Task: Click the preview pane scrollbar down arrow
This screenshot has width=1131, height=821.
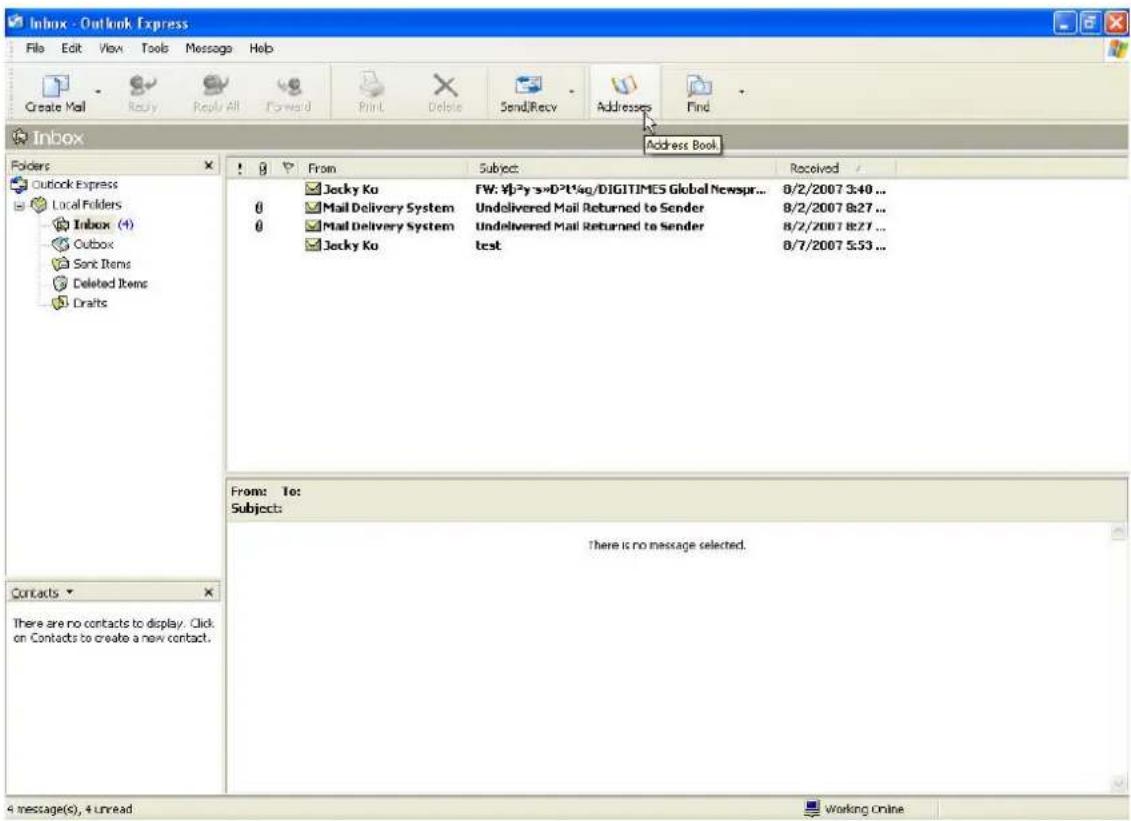Action: tap(1118, 783)
